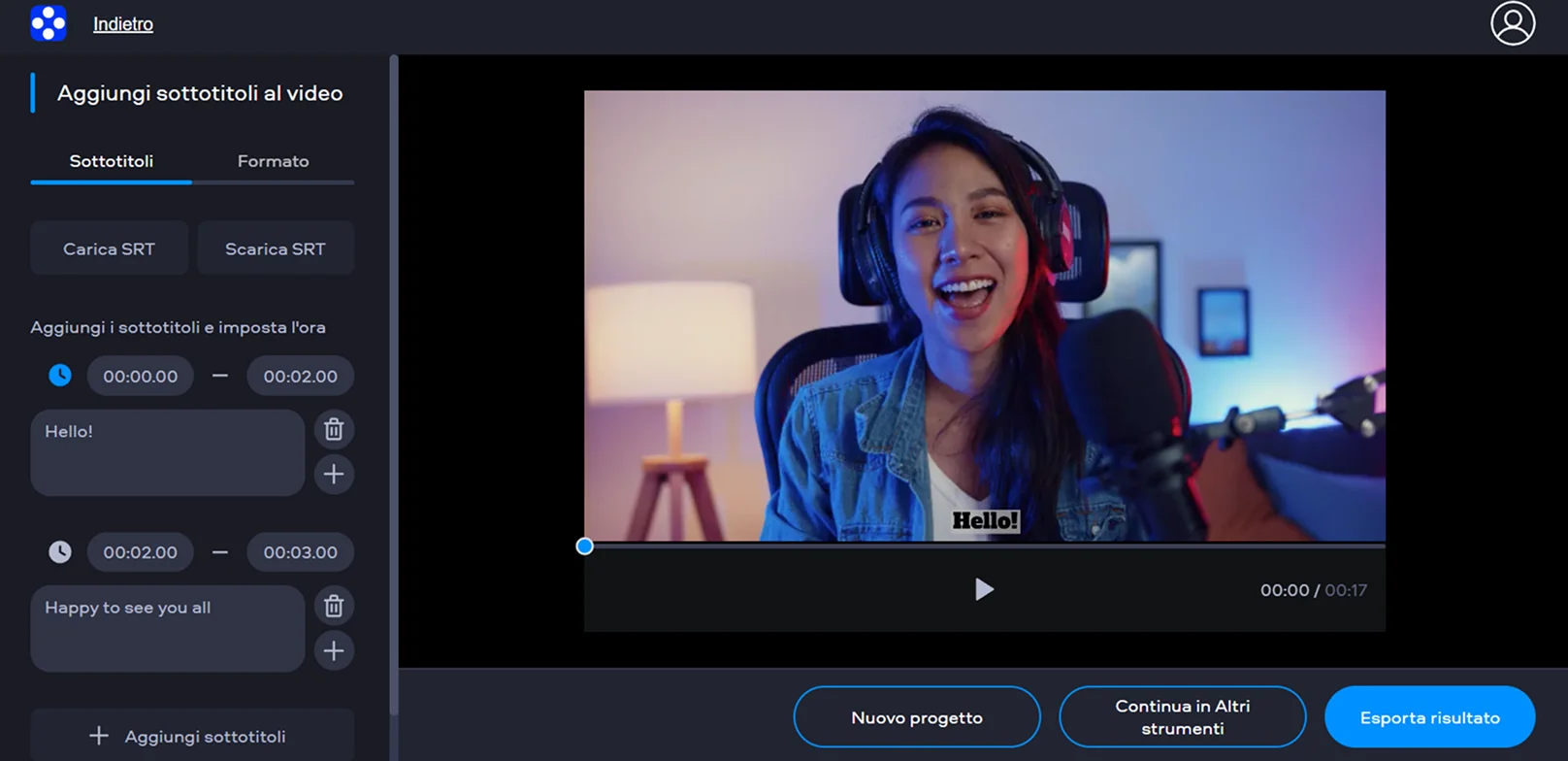This screenshot has width=1568, height=761.
Task: Export the video with Esporta risultato
Action: tap(1429, 717)
